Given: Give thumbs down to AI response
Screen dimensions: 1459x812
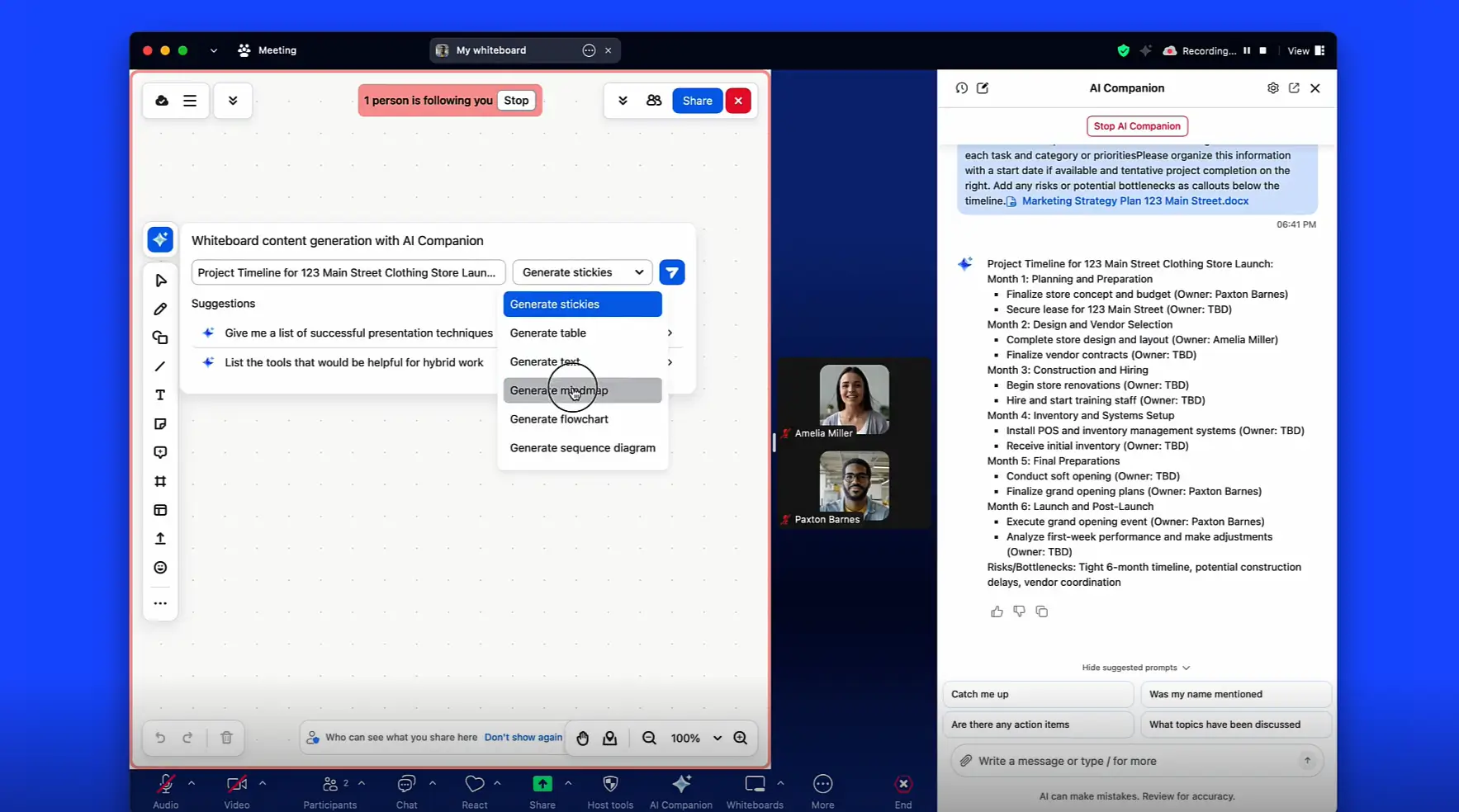Looking at the screenshot, I should [x=1019, y=611].
